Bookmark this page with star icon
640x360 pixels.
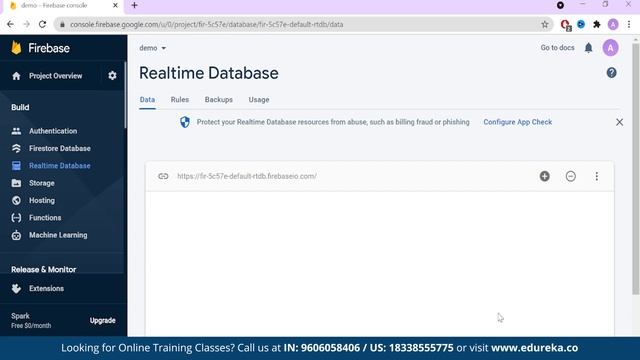point(544,24)
